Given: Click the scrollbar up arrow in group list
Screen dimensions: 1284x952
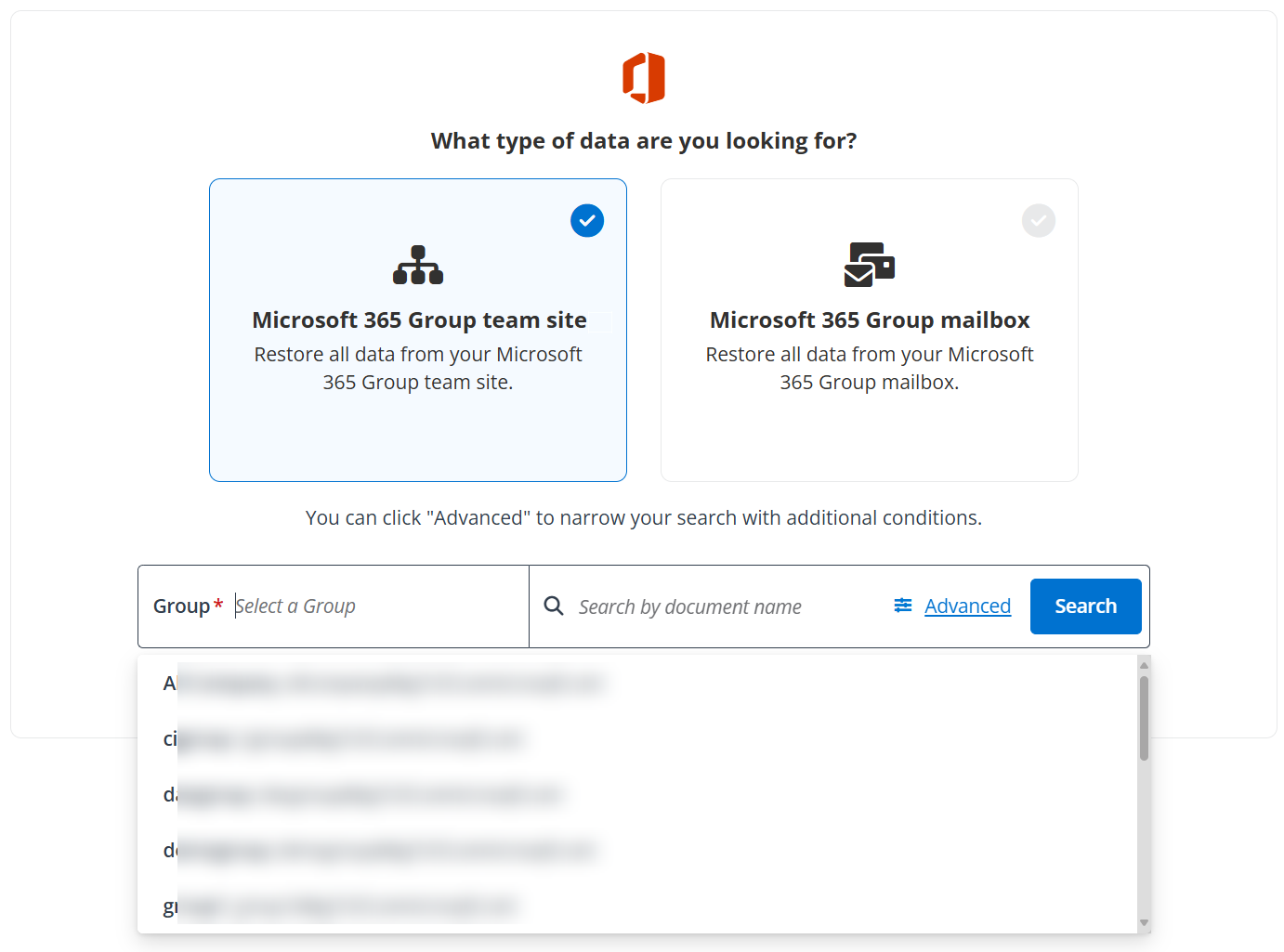Looking at the screenshot, I should [1144, 665].
